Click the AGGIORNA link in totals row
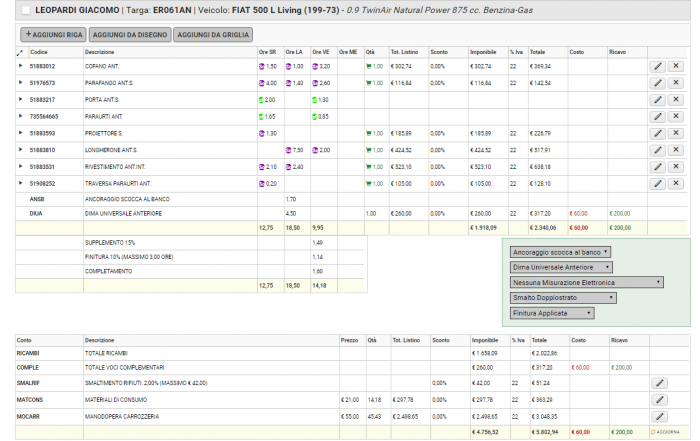Screen dimensions: 700x441 coord(665,432)
